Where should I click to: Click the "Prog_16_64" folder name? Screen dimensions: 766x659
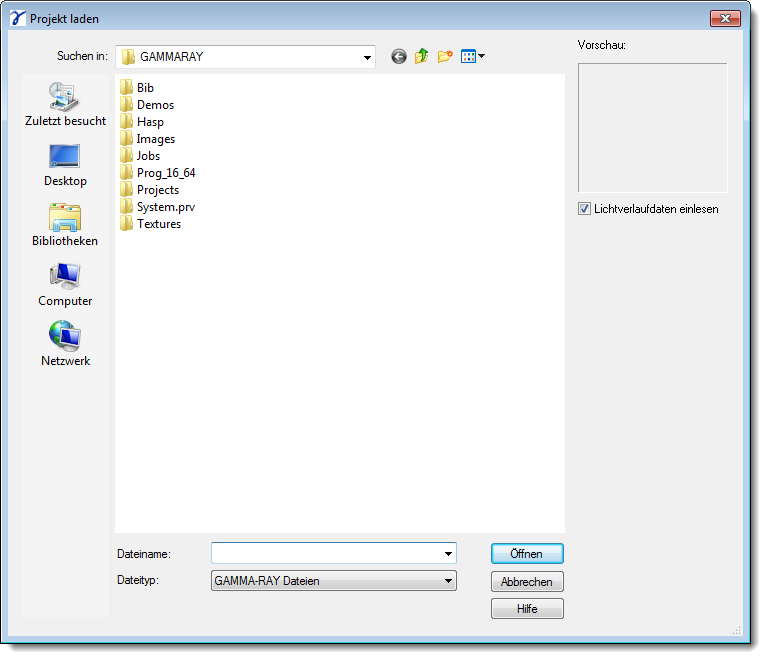[x=166, y=173]
